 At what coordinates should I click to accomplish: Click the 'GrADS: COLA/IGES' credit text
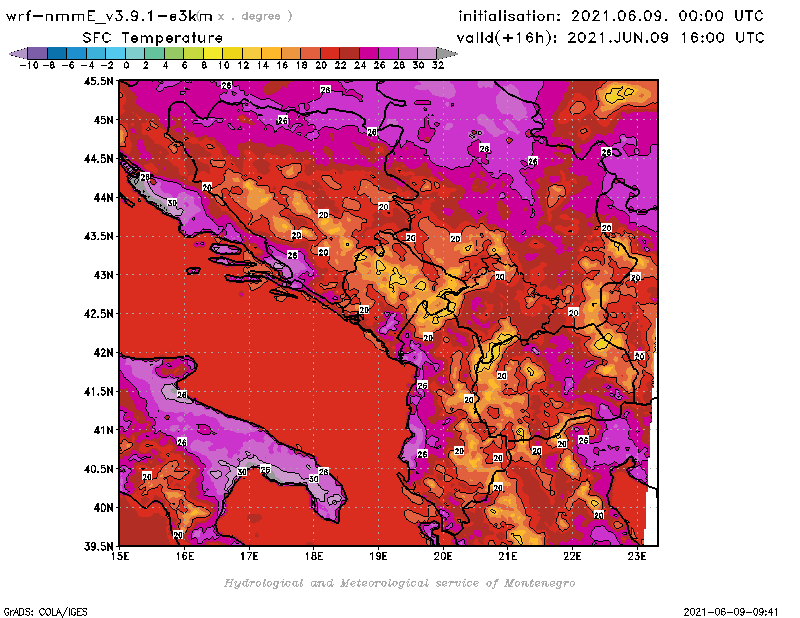click(x=46, y=612)
